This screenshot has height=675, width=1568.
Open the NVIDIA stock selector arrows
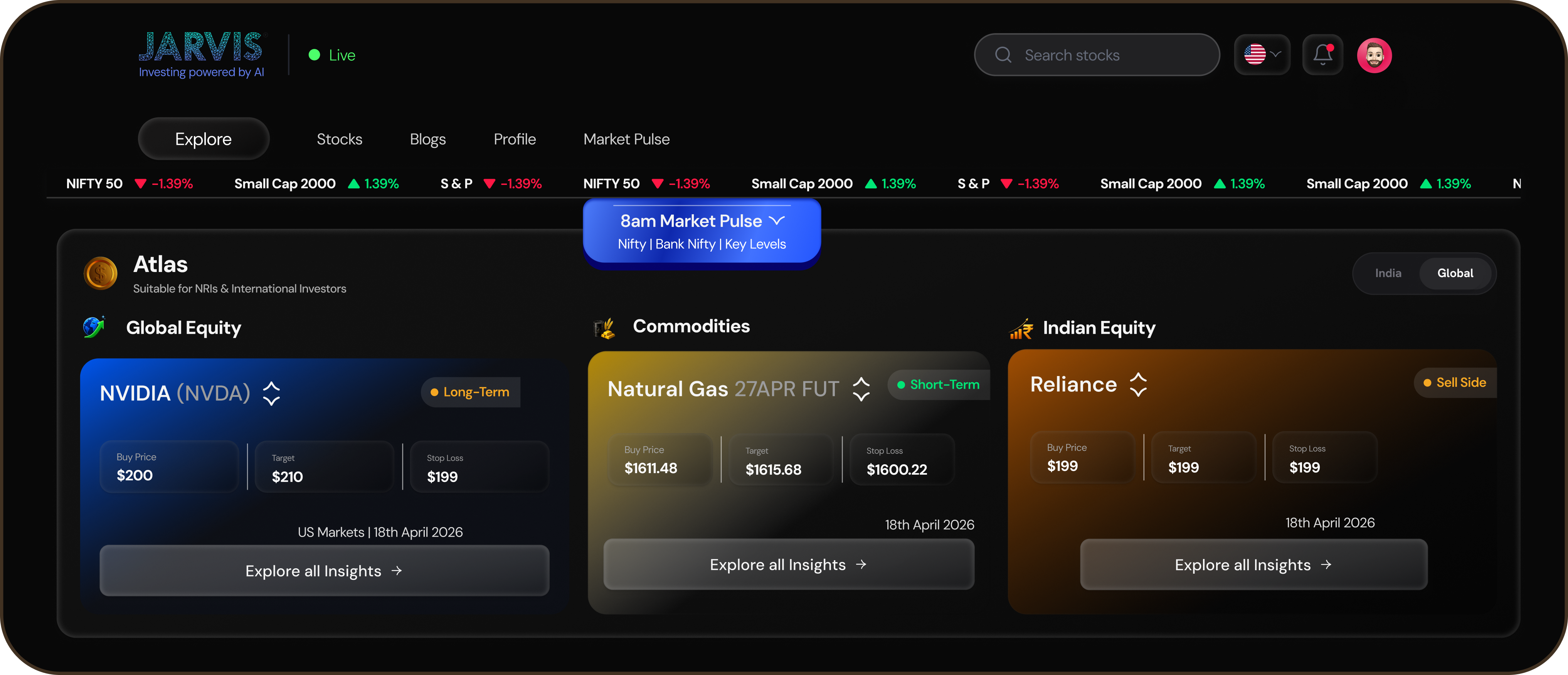coord(271,393)
